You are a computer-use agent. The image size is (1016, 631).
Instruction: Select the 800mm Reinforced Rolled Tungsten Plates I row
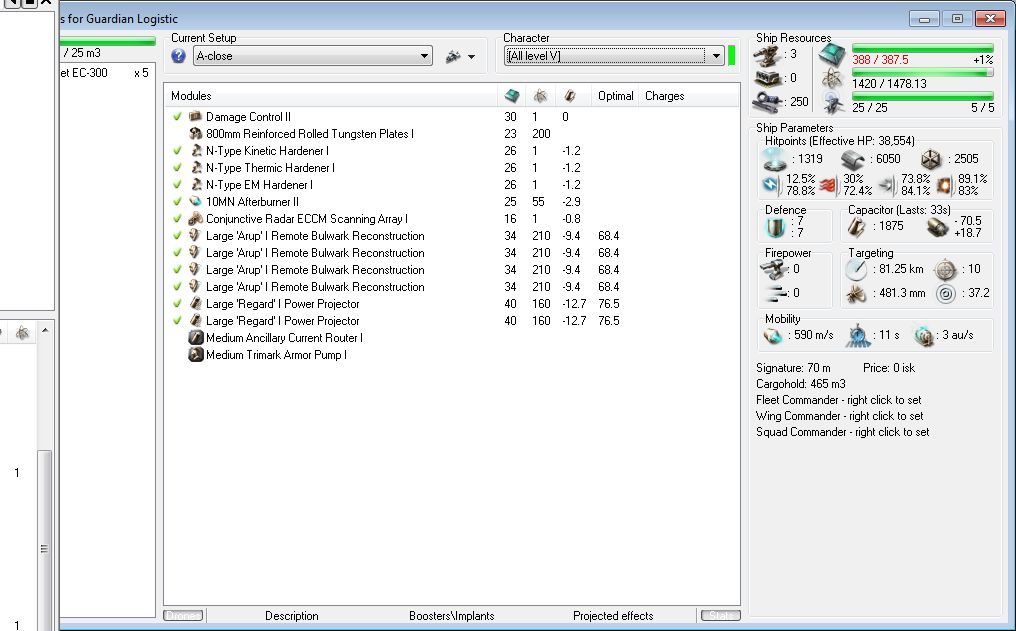coord(451,133)
